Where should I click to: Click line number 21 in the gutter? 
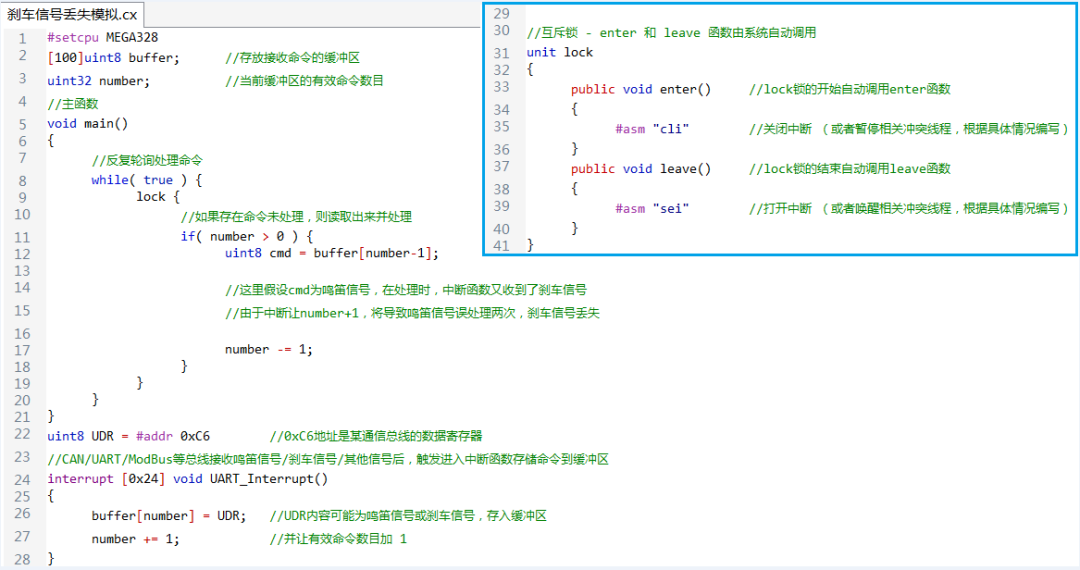(22, 417)
